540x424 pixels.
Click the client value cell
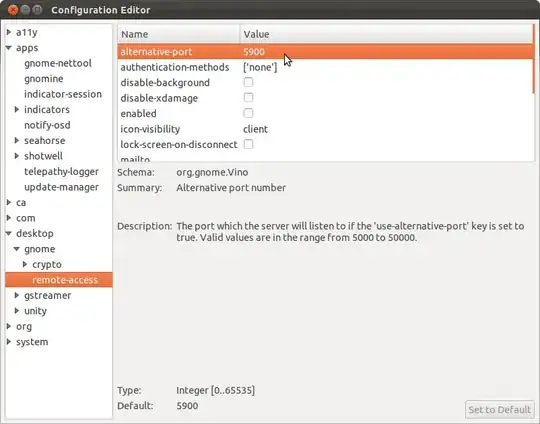(255, 129)
